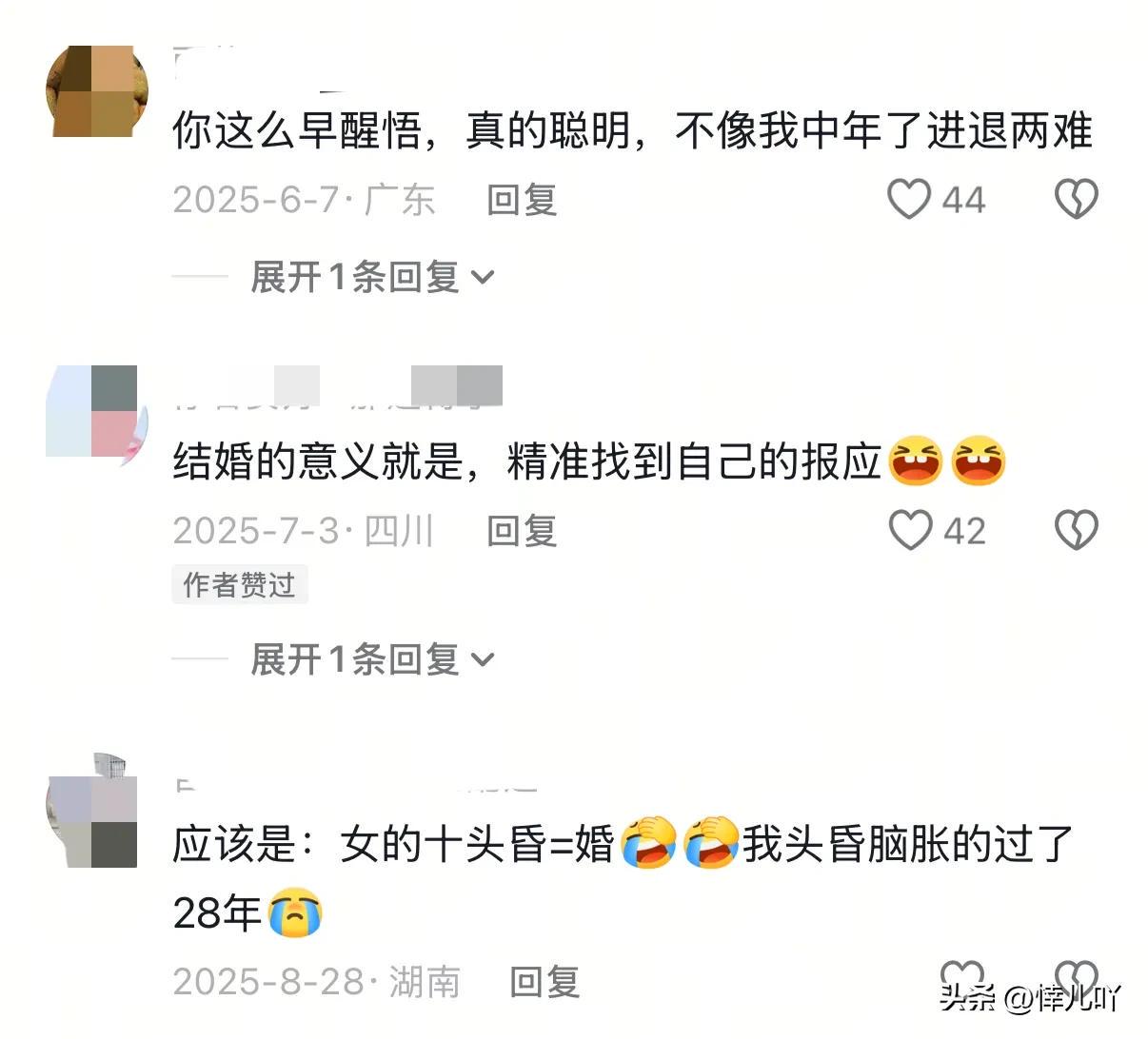
Task: Click the 头条 @悻儿吖 watermark
Action: (x=1031, y=997)
